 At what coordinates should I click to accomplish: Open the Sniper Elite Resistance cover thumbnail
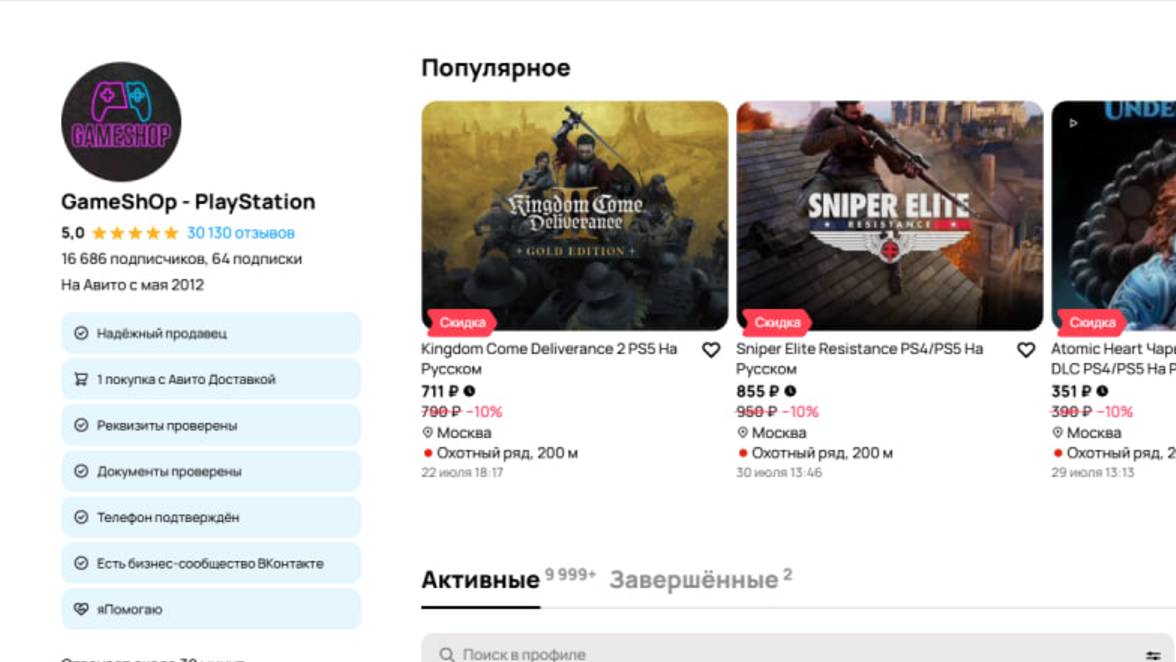890,215
